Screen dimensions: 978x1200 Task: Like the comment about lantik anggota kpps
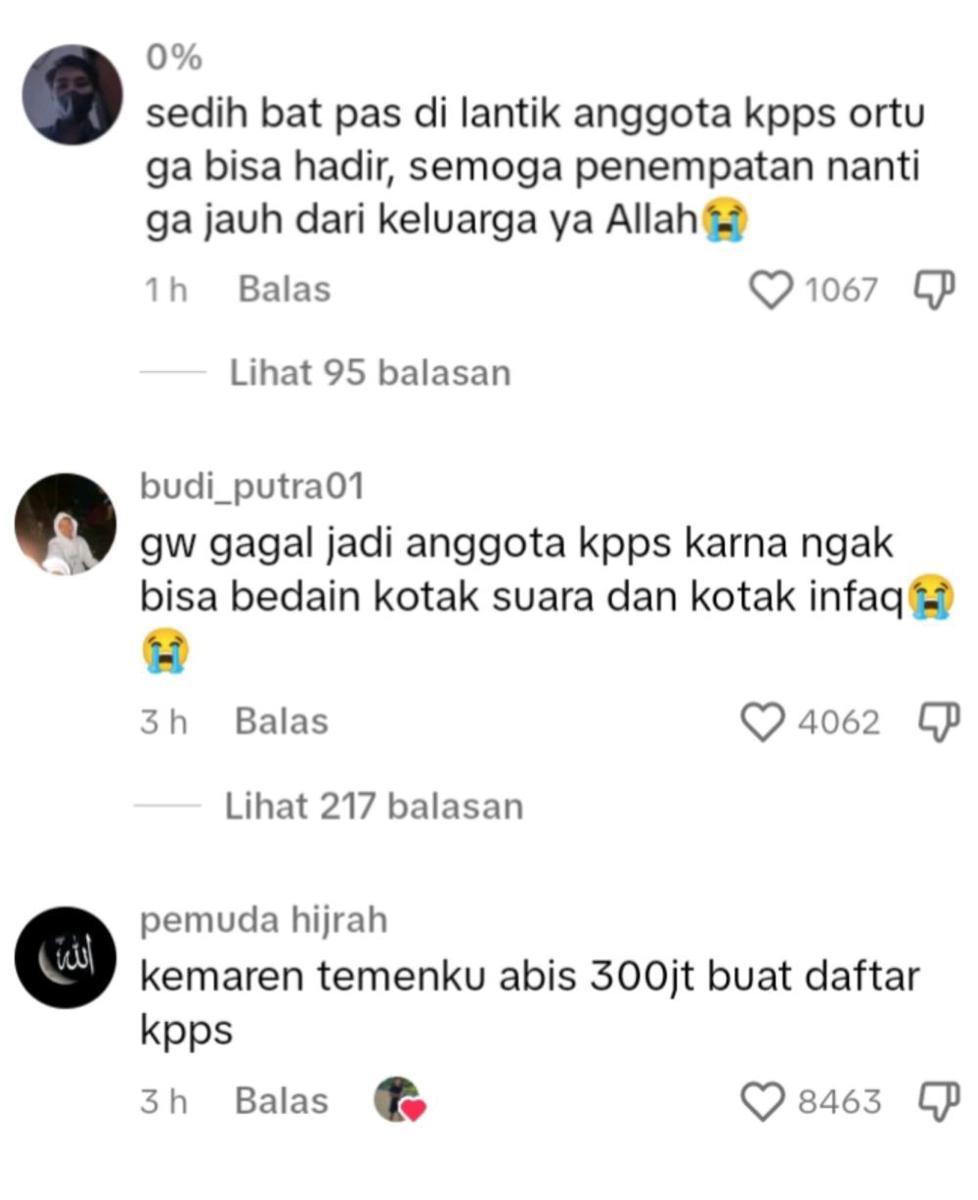tap(769, 291)
